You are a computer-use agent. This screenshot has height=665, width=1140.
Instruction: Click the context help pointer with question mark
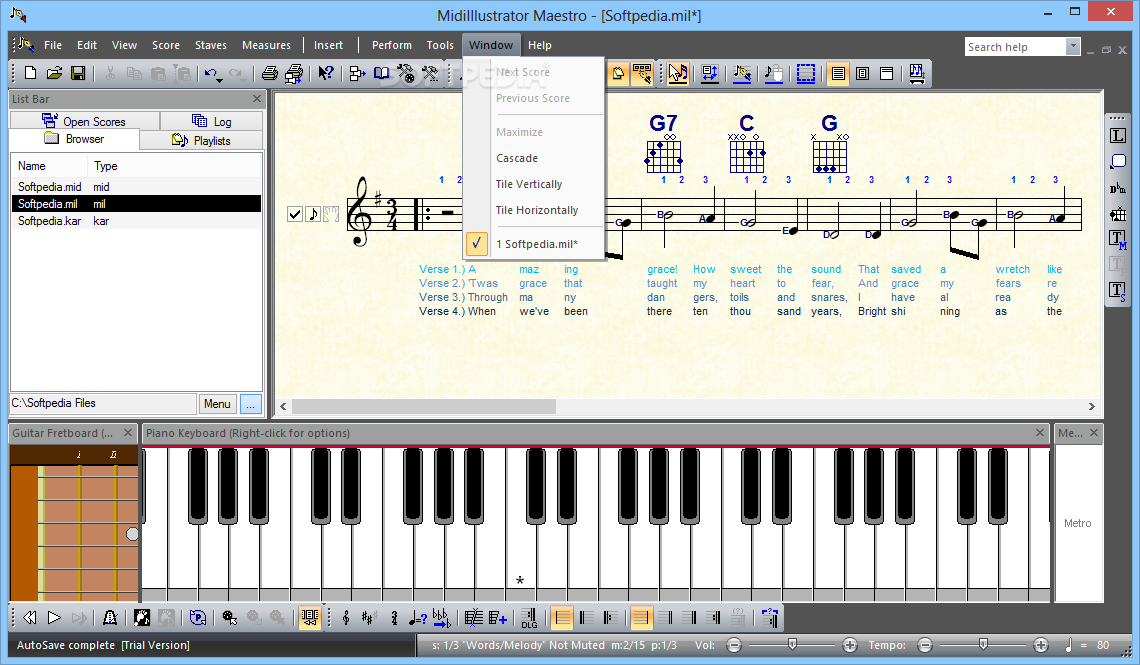point(326,73)
